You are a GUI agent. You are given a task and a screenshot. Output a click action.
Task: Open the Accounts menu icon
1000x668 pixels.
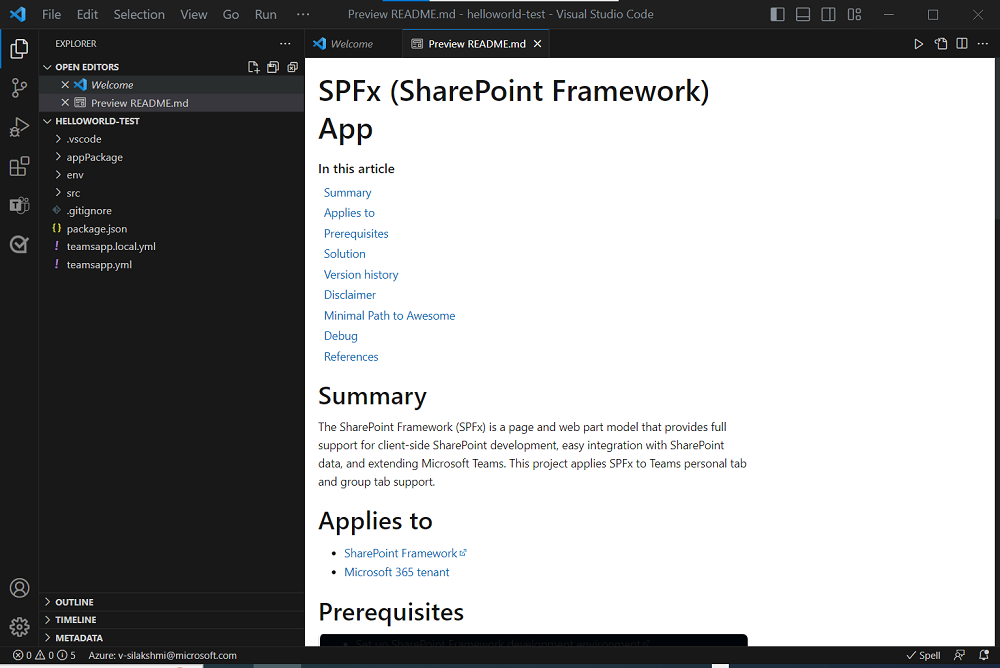pos(19,588)
